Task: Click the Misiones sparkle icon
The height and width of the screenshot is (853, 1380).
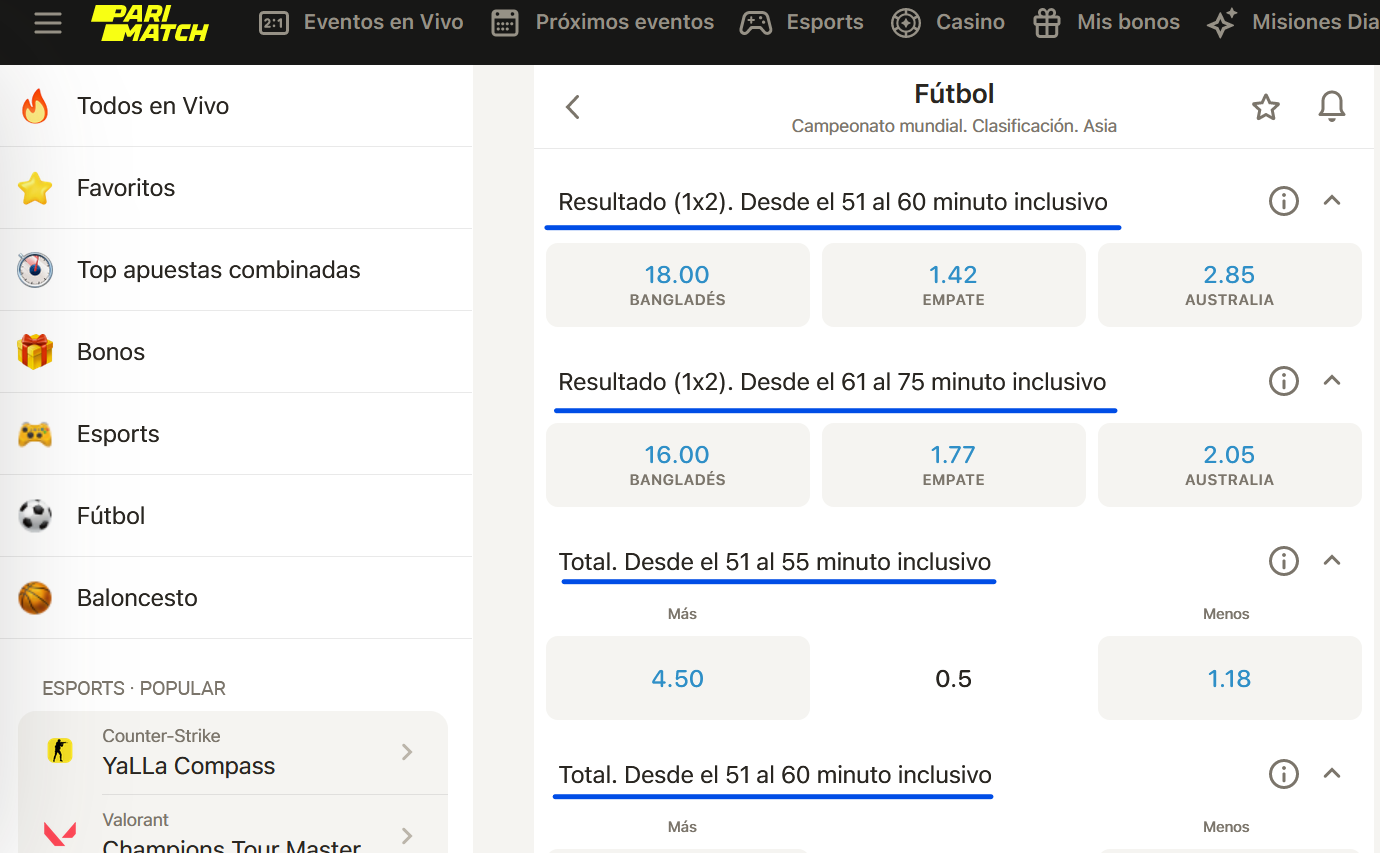Action: (x=1222, y=22)
